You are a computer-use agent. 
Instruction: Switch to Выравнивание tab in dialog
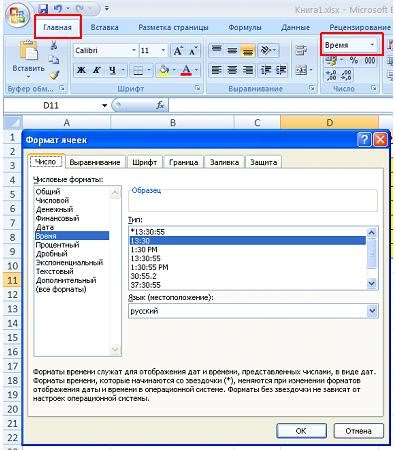(95, 162)
